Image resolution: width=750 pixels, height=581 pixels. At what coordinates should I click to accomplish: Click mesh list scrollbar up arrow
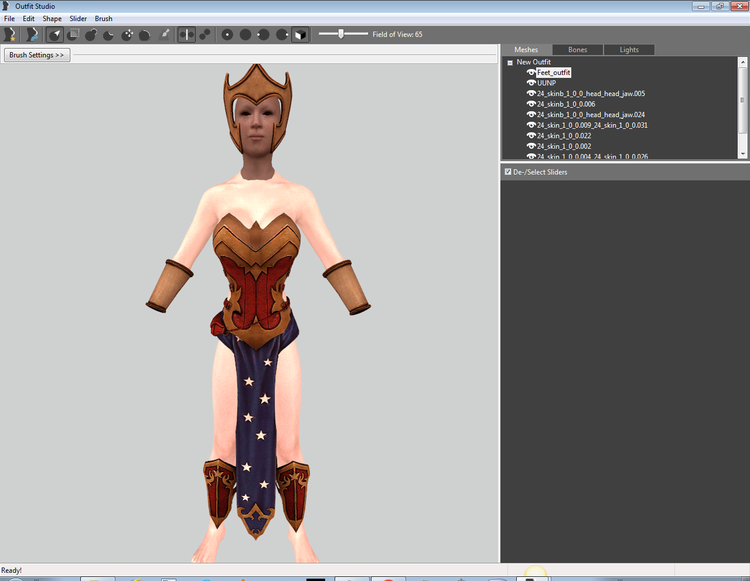tap(742, 62)
